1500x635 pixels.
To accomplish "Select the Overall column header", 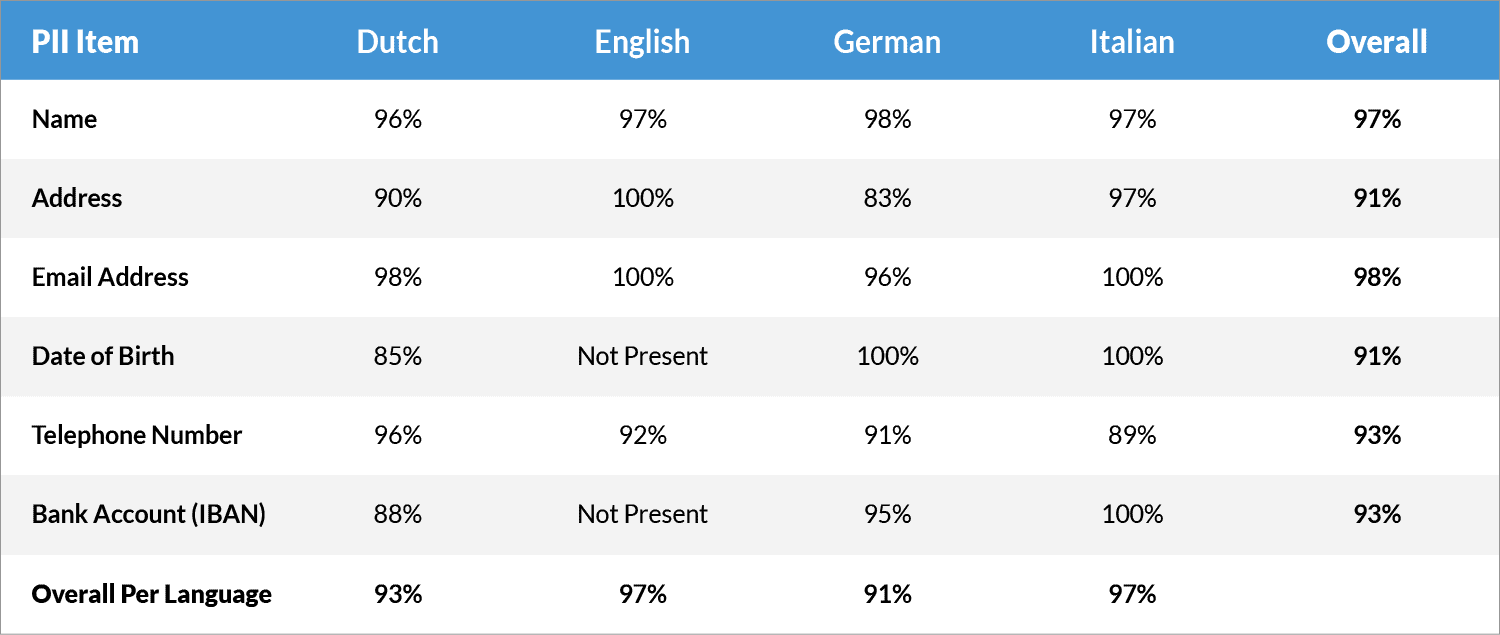I will point(1377,42).
